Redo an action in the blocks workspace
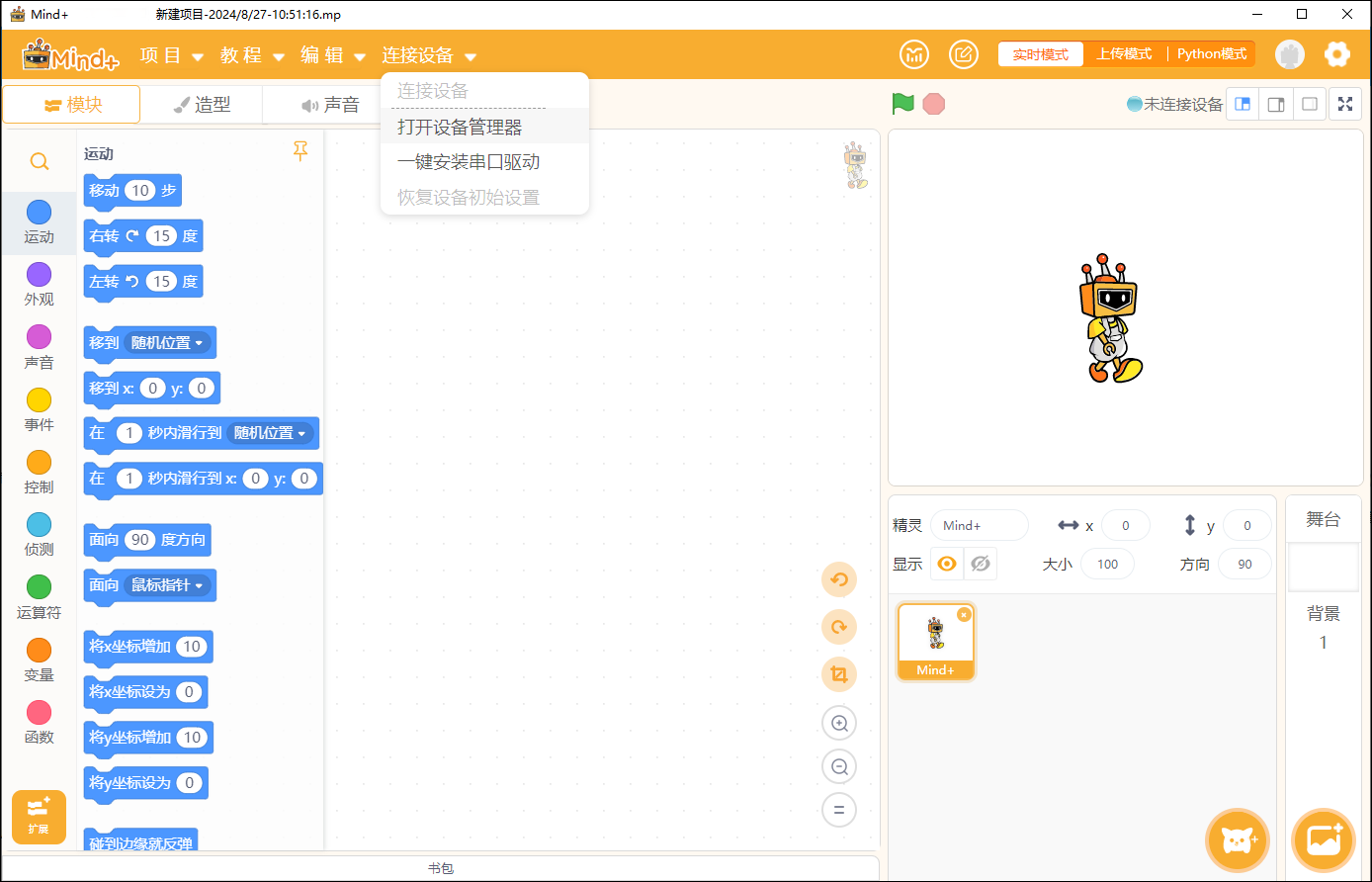This screenshot has width=1372, height=882. (x=838, y=627)
